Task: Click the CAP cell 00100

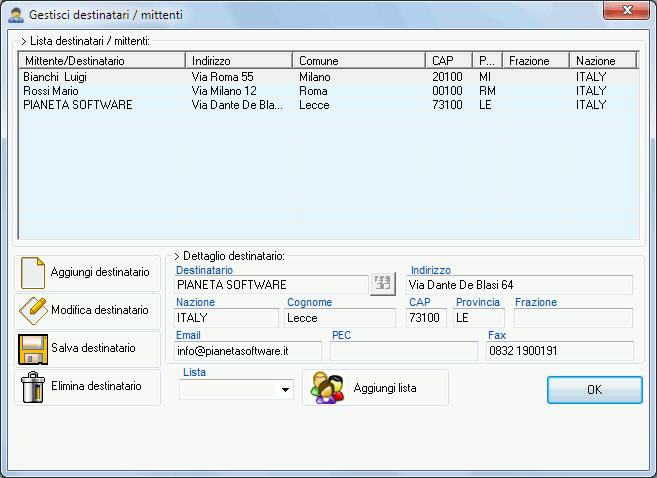Action: 447,91
